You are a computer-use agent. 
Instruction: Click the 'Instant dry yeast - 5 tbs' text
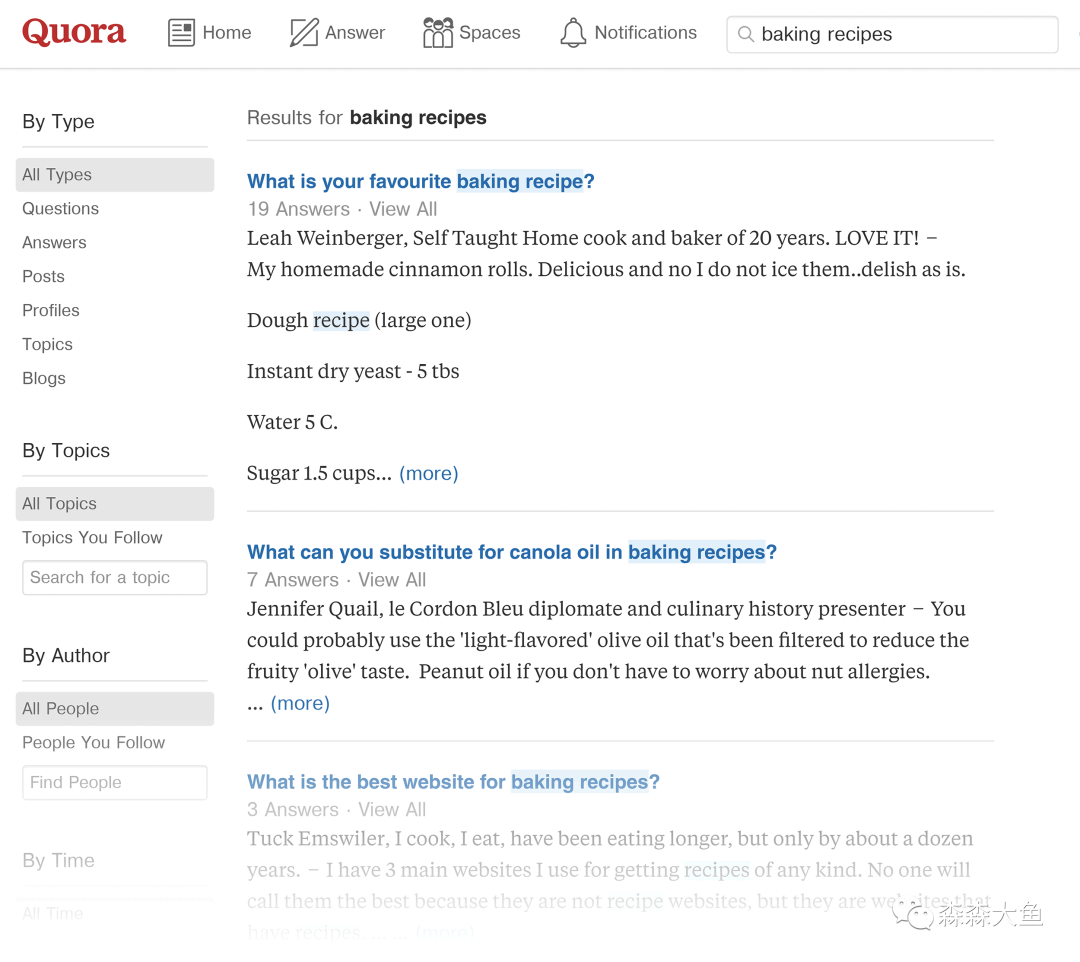pos(353,371)
